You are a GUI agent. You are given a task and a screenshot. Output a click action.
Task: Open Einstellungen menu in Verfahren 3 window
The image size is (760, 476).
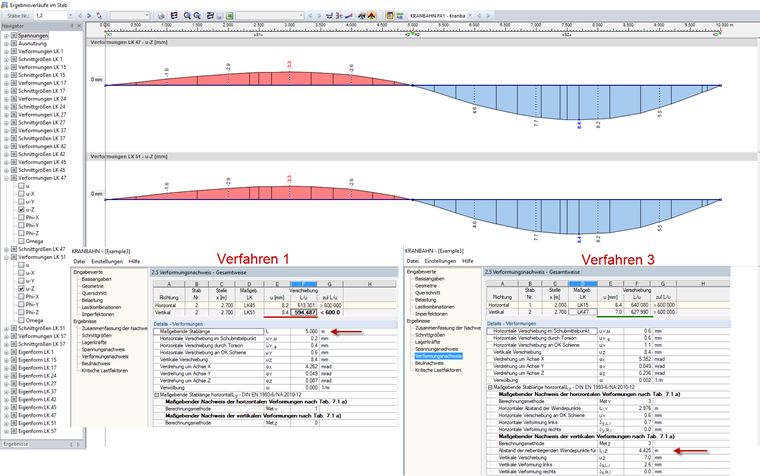[441, 261]
